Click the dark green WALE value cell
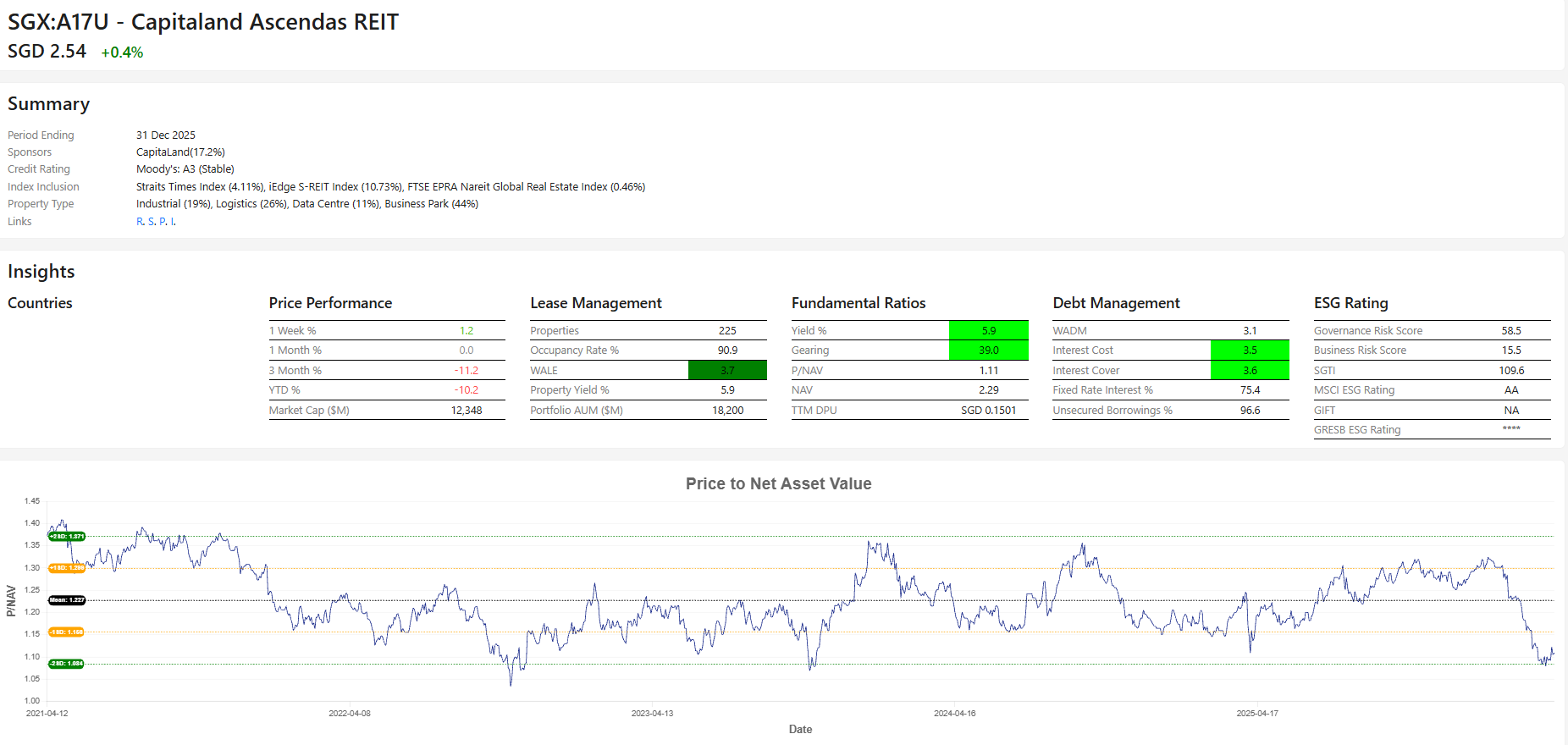The image size is (1568, 745). point(727,370)
